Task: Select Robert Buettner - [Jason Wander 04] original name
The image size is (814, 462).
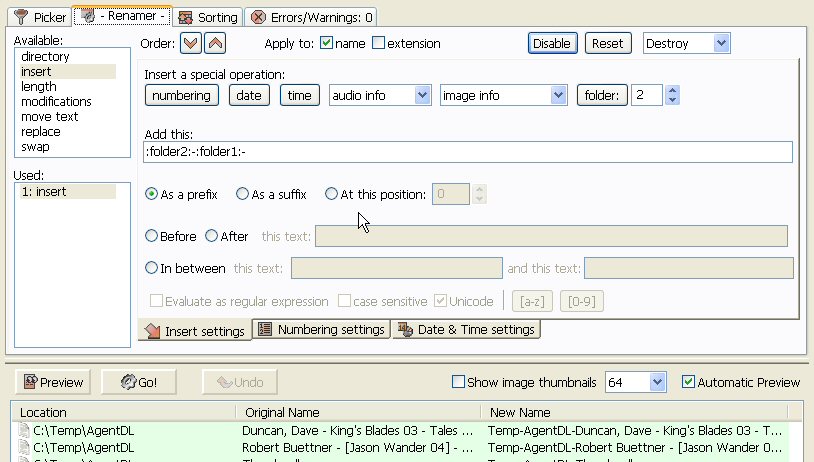Action: pyautogui.click(x=358, y=447)
